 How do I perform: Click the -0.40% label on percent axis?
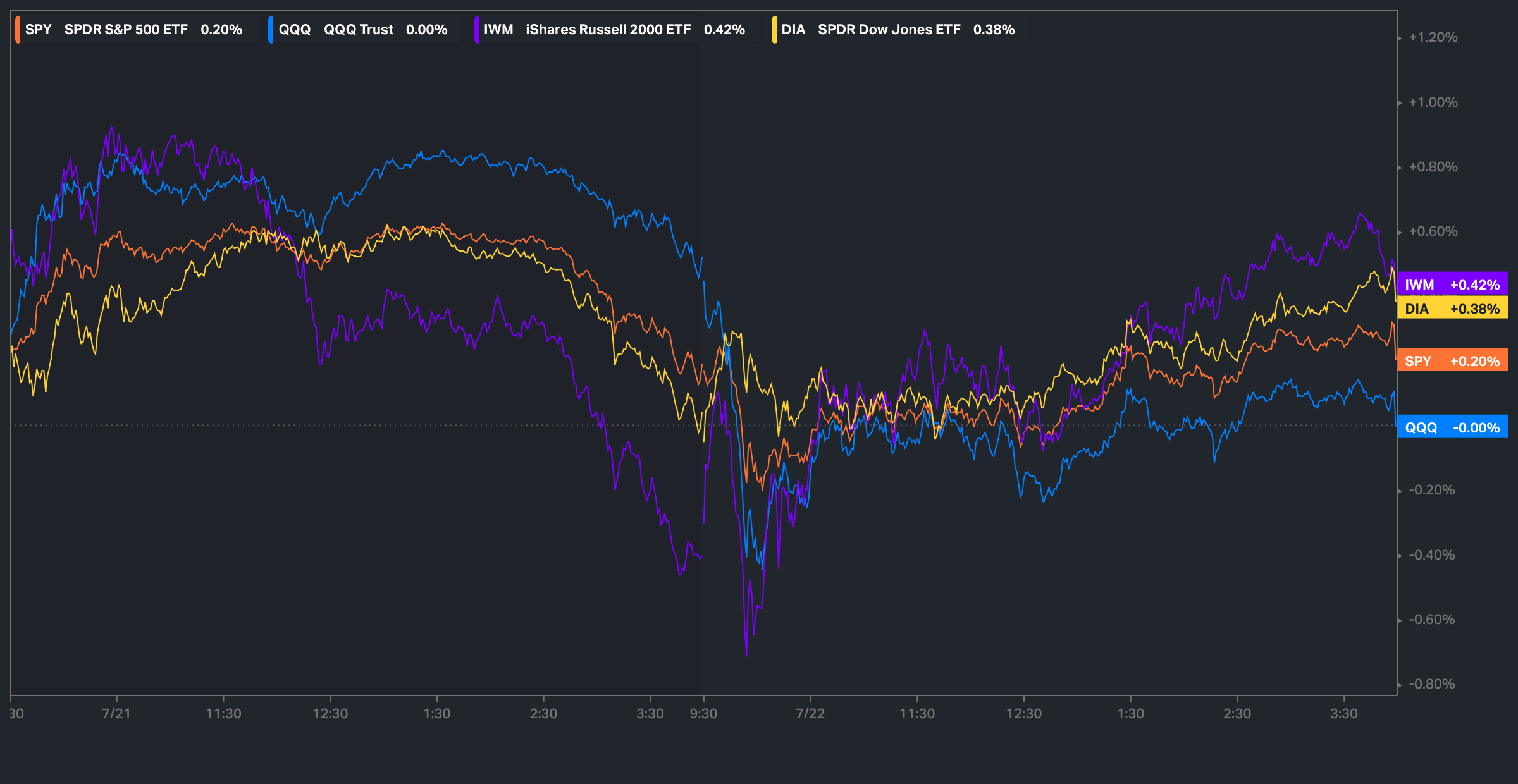(x=1431, y=555)
